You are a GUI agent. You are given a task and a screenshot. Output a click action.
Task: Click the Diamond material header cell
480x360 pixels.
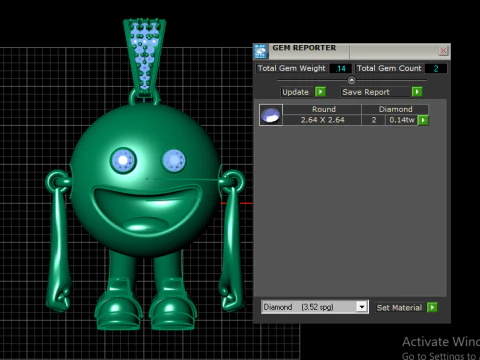395,109
